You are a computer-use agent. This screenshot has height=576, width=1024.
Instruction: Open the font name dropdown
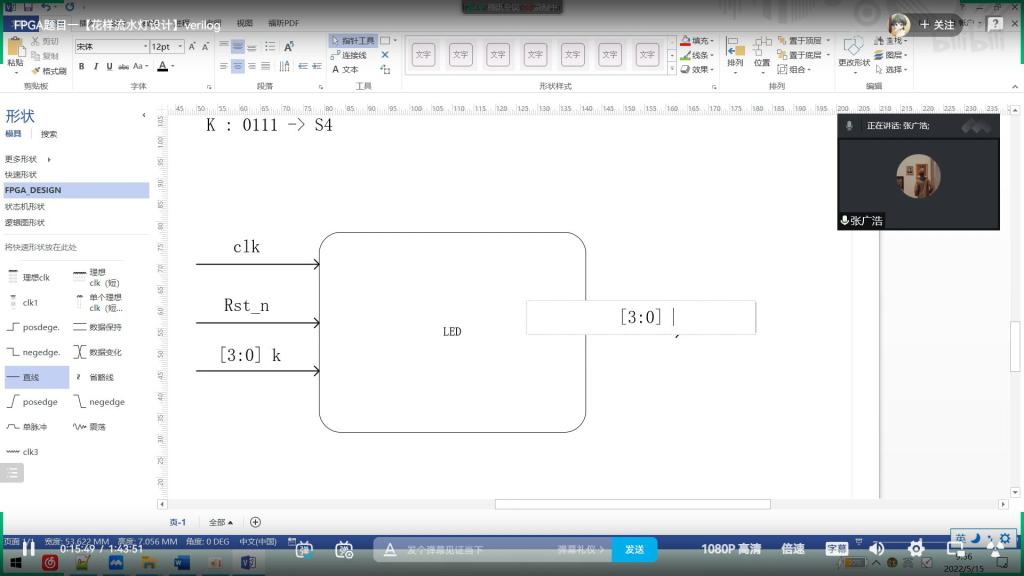(x=142, y=47)
